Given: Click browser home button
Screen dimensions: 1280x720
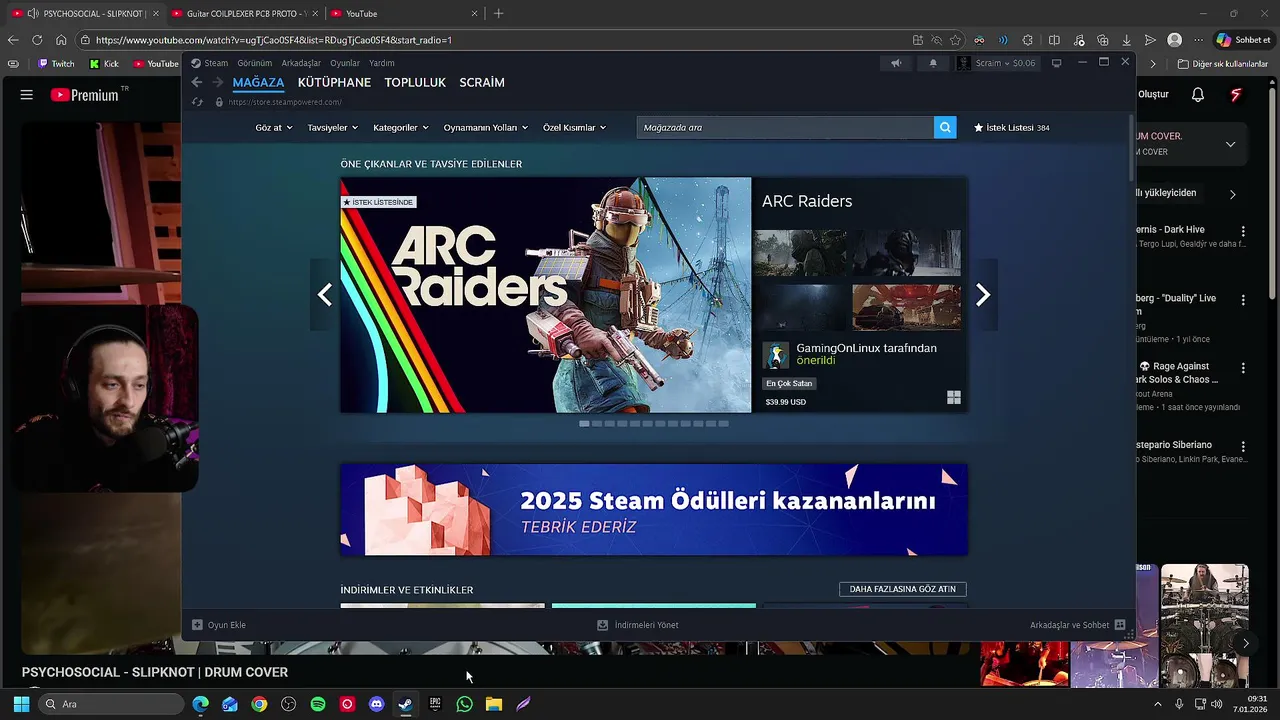Looking at the screenshot, I should [61, 40].
